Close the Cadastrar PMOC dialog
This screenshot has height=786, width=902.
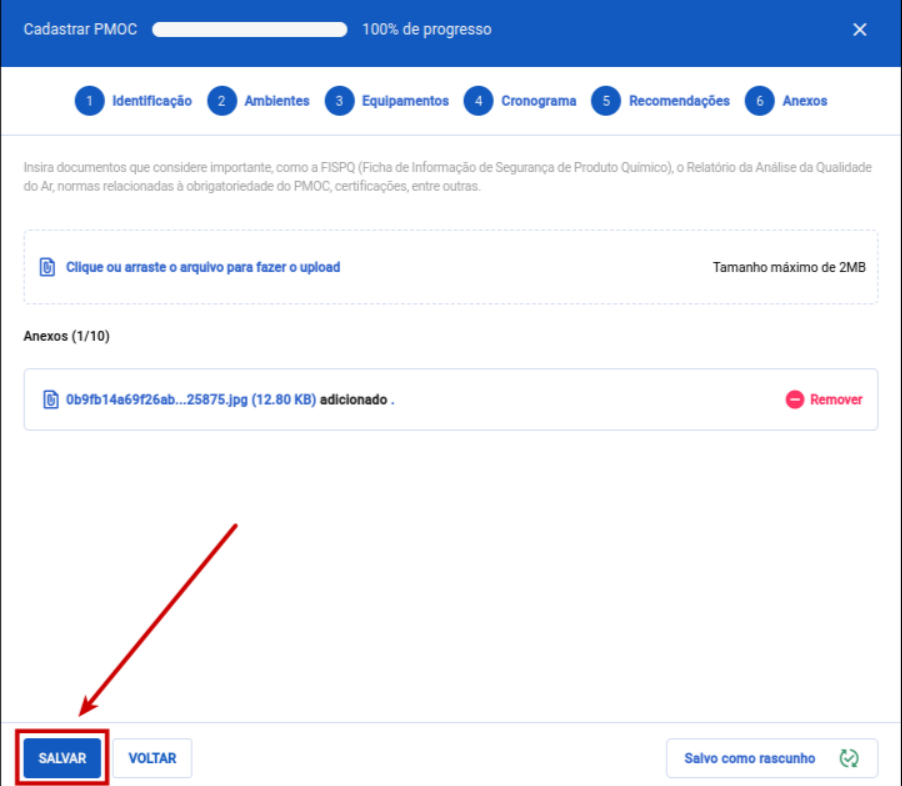click(859, 29)
